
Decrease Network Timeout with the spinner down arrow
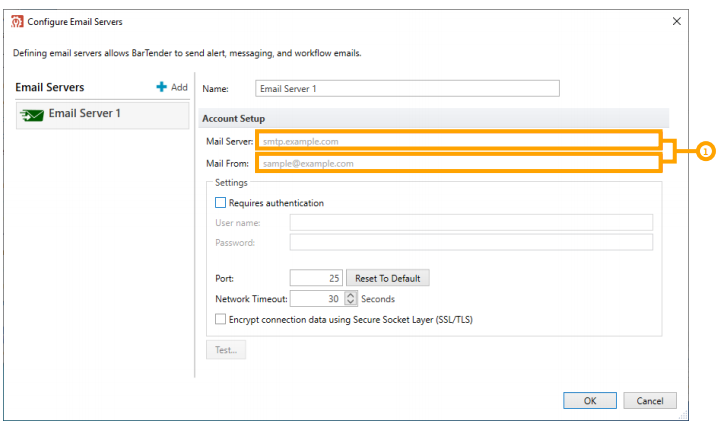(x=350, y=302)
